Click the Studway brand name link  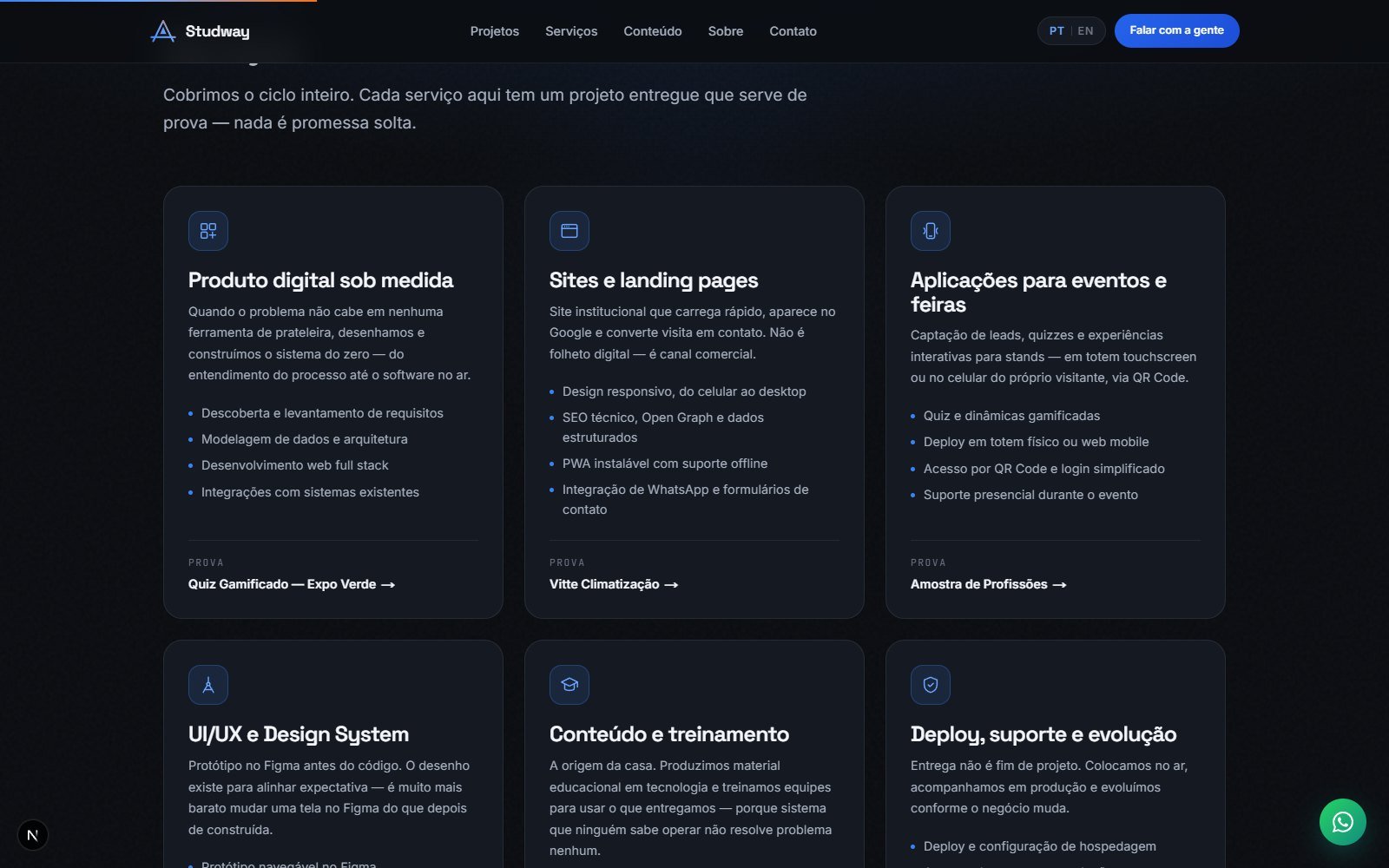click(x=217, y=31)
